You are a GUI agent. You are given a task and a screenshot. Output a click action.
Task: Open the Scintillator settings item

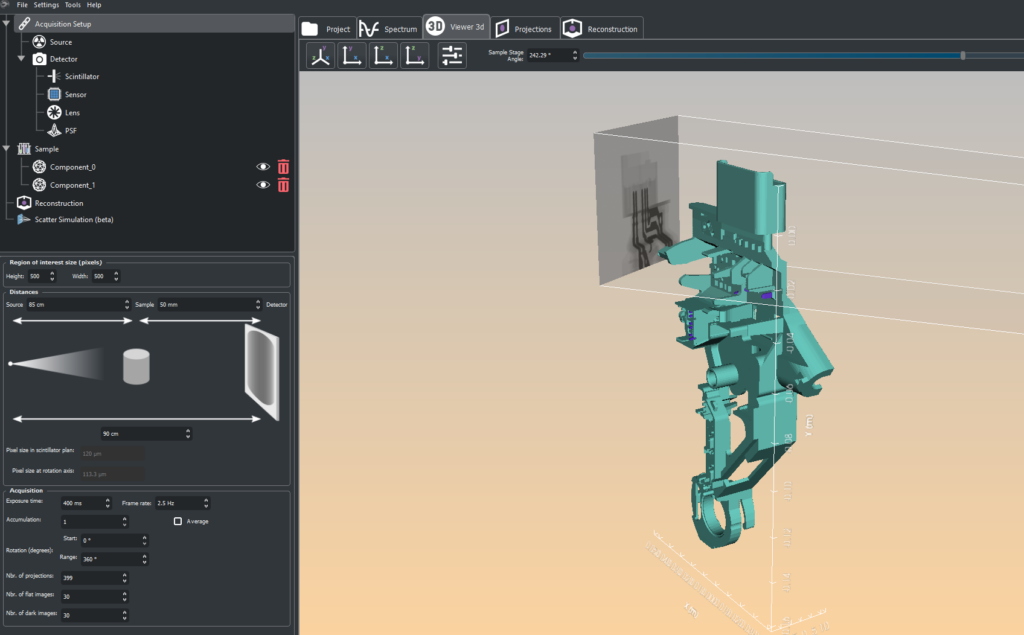click(x=81, y=76)
